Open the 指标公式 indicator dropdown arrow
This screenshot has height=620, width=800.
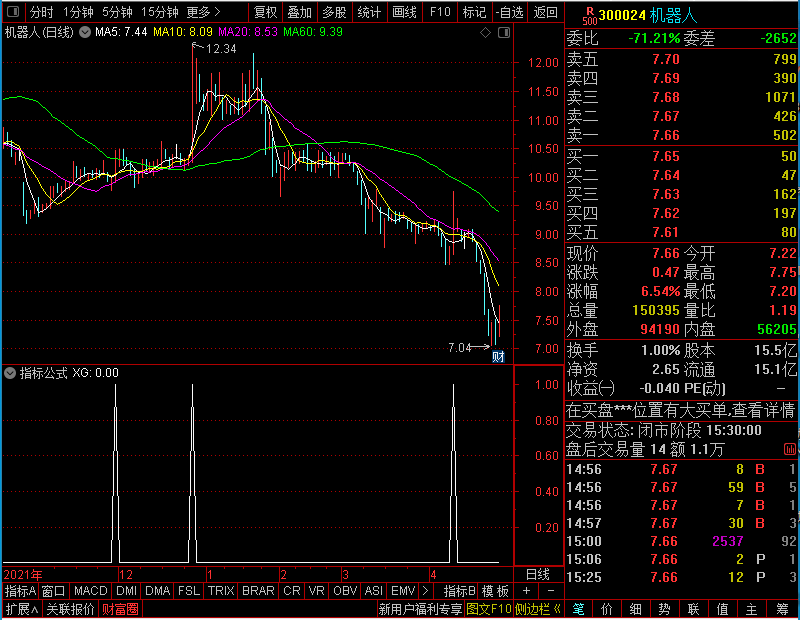10,373
